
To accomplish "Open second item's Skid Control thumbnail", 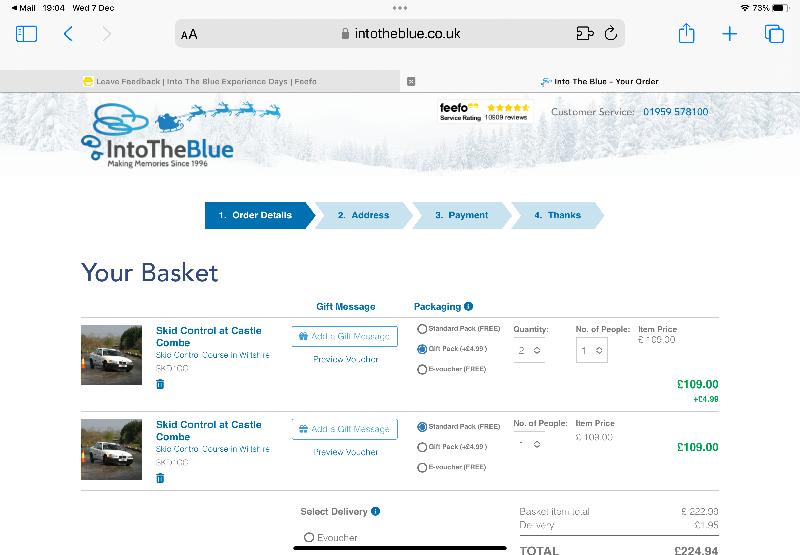I will click(x=111, y=449).
